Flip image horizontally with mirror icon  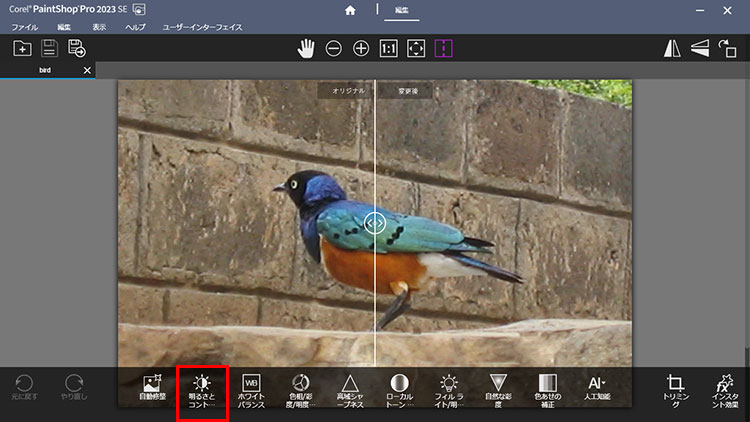(x=673, y=48)
